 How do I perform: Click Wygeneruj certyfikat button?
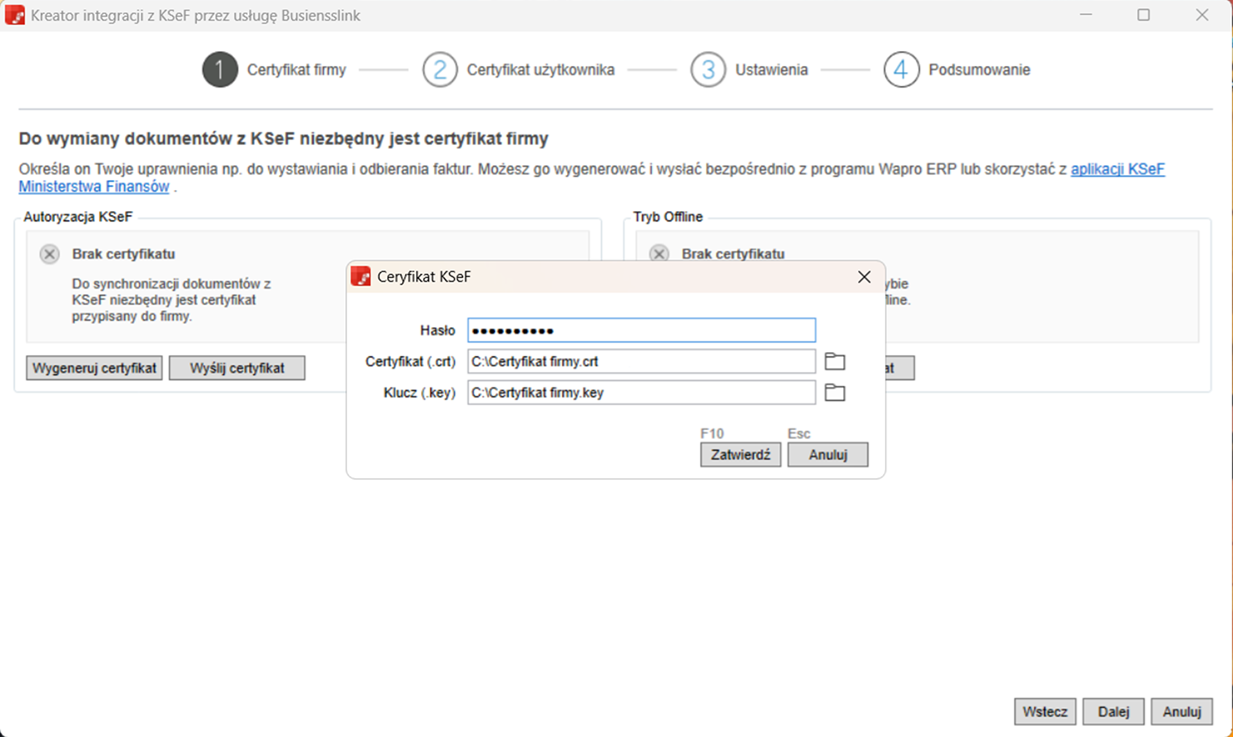(x=94, y=368)
